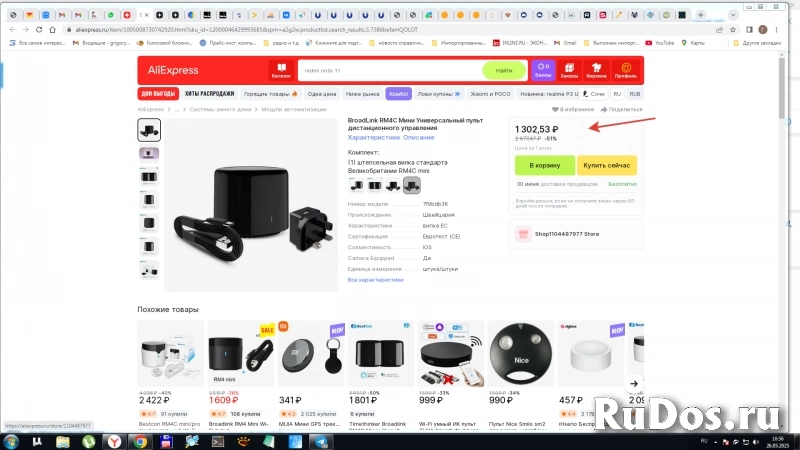Image resolution: width=800 pixels, height=450 pixels.
Task: Open the Каталог catalog icon
Action: tap(282, 69)
